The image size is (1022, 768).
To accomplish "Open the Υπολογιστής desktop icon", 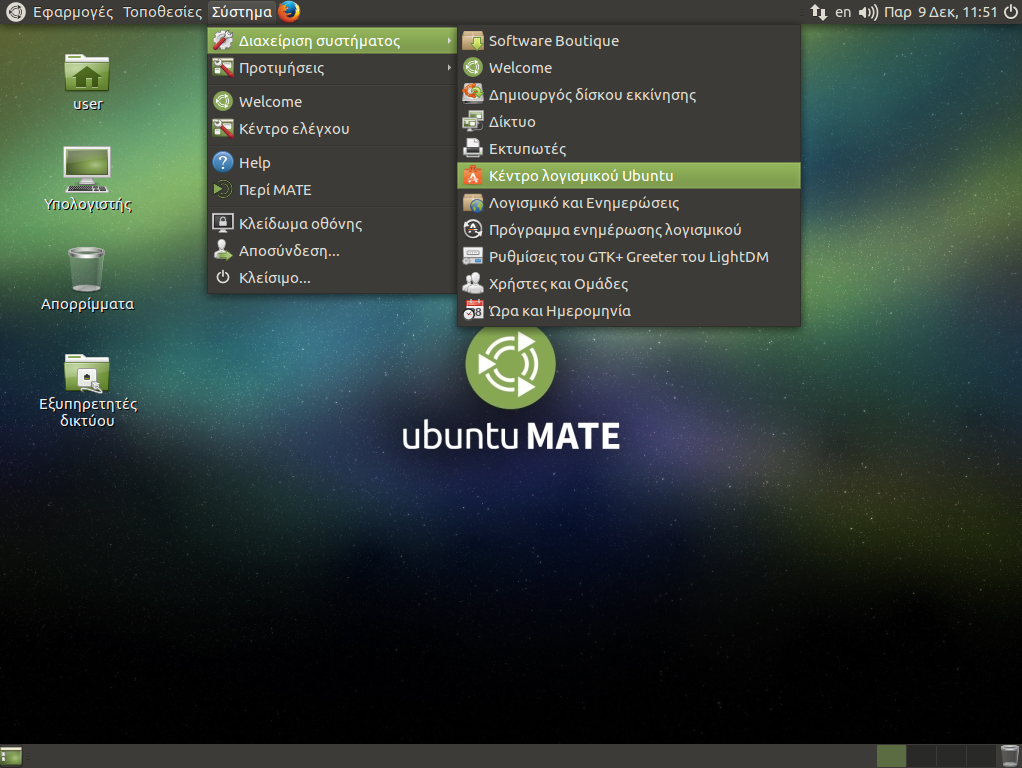I will [x=87, y=171].
